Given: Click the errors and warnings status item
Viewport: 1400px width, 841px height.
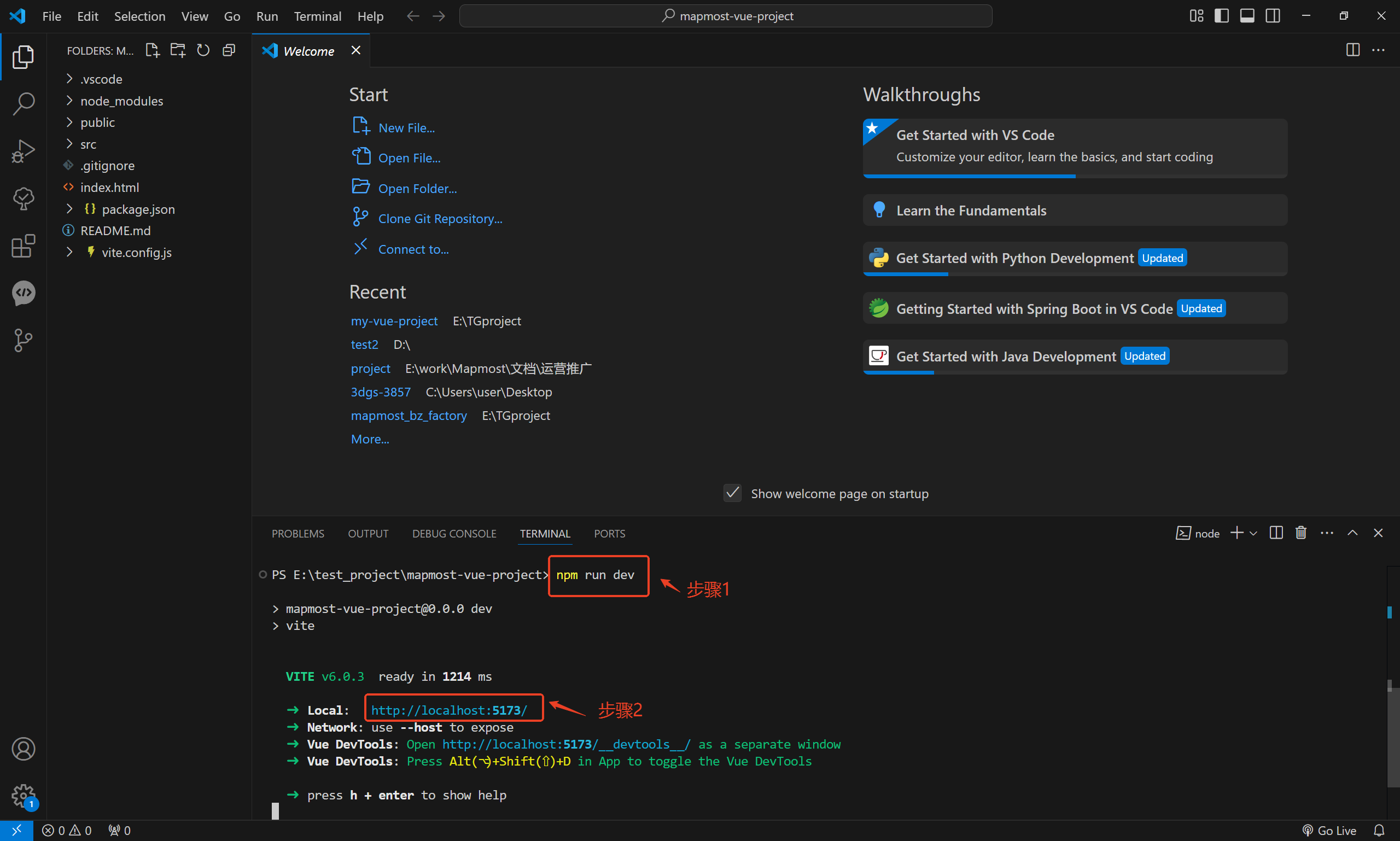Looking at the screenshot, I should (67, 830).
